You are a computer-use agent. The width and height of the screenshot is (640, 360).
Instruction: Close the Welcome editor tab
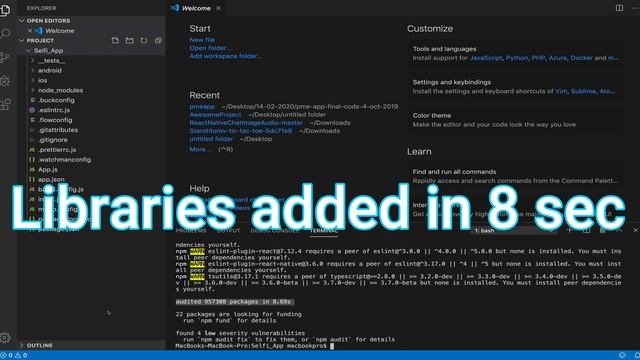218,8
